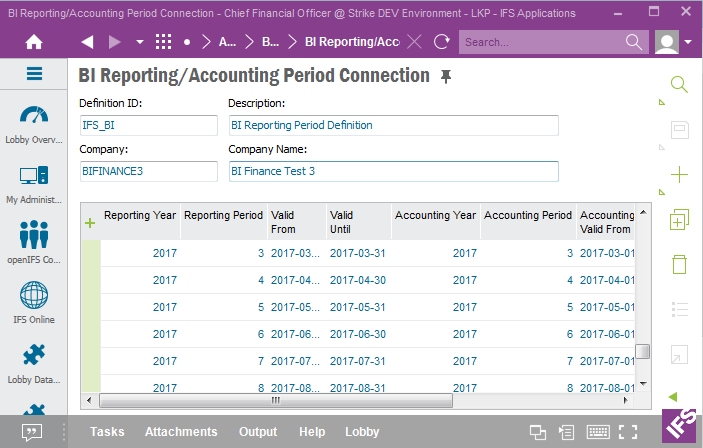Open the IFS Online globe shortcut
Screen dimensions: 703x448
click(x=34, y=302)
